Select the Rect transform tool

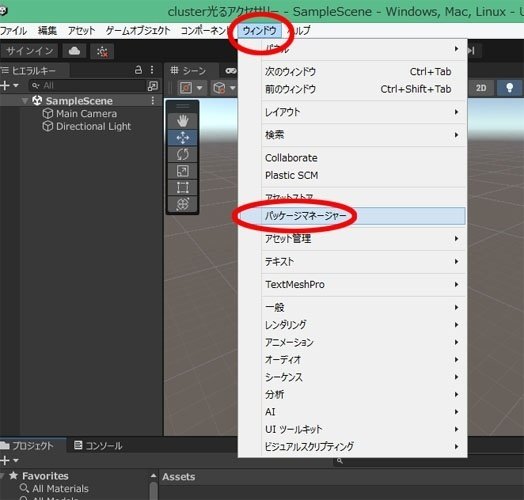(x=182, y=188)
